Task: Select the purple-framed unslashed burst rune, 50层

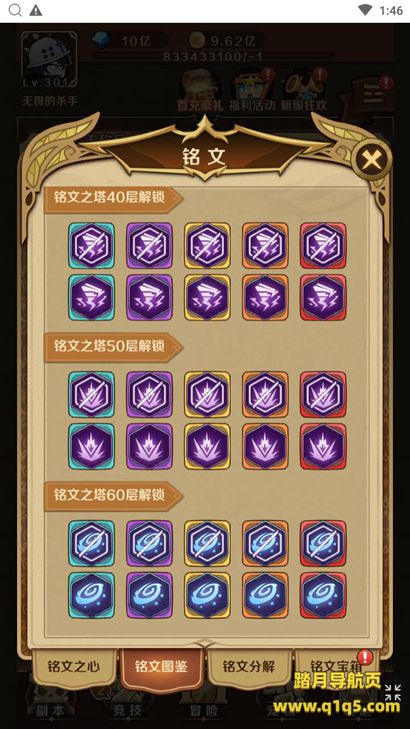Action: tap(149, 446)
